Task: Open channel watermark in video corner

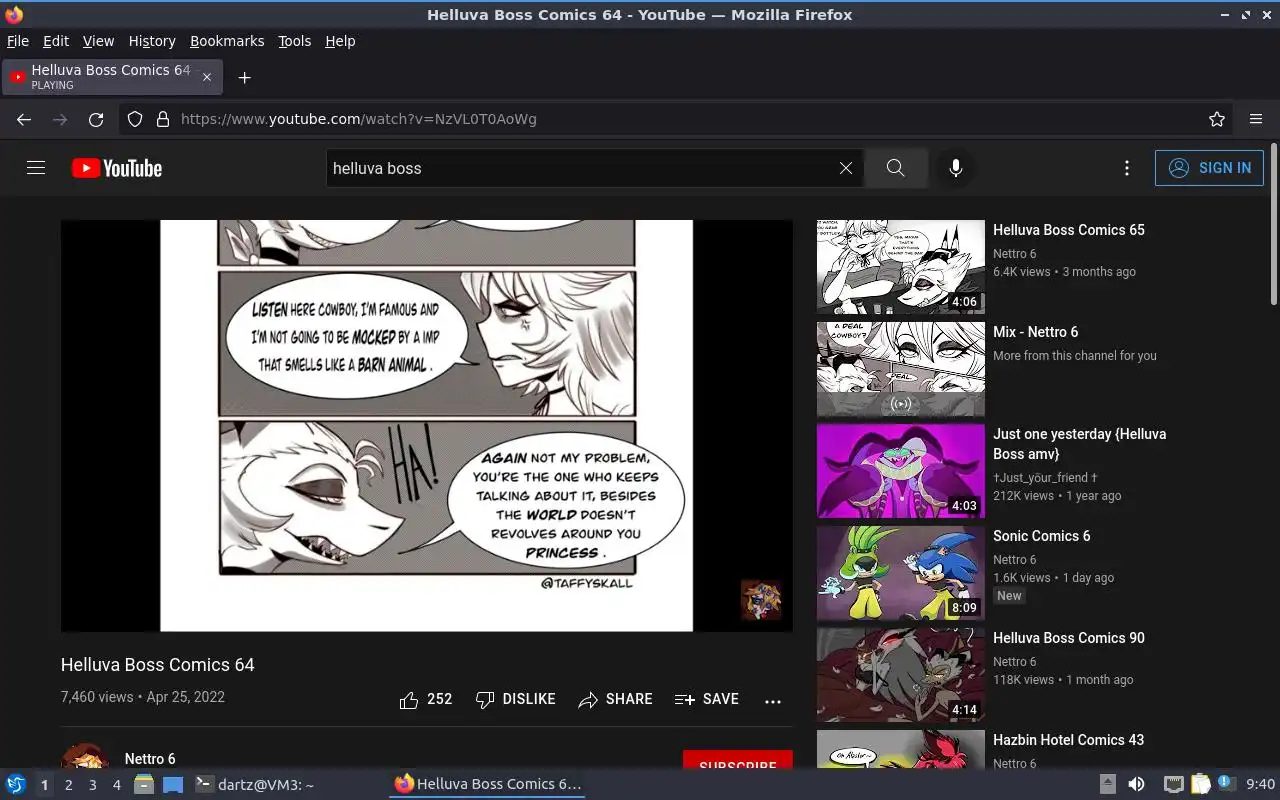Action: click(761, 600)
